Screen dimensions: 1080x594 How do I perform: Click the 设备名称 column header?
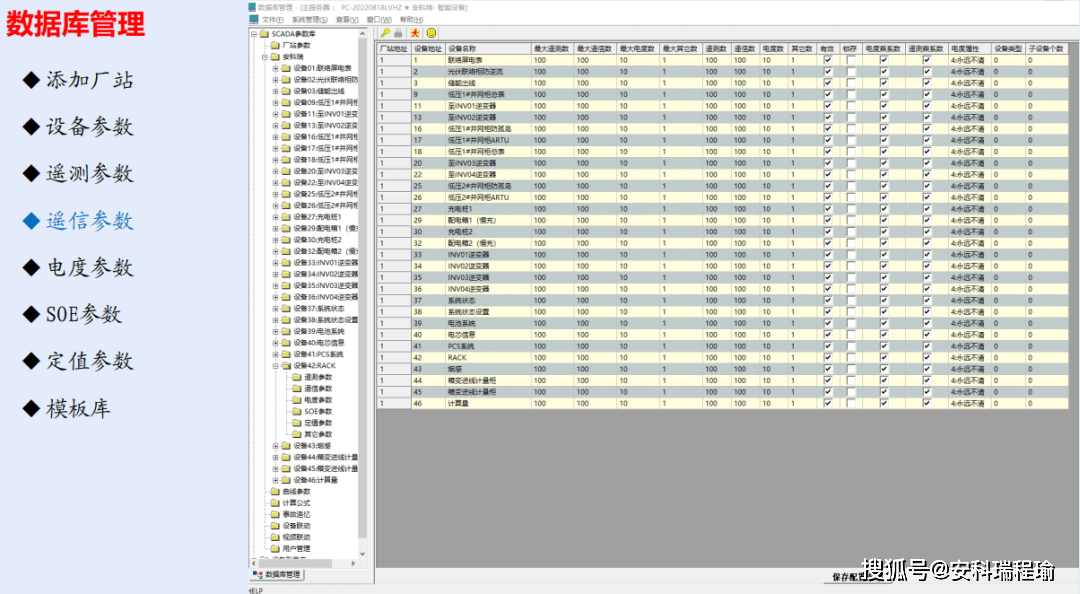[x=488, y=49]
